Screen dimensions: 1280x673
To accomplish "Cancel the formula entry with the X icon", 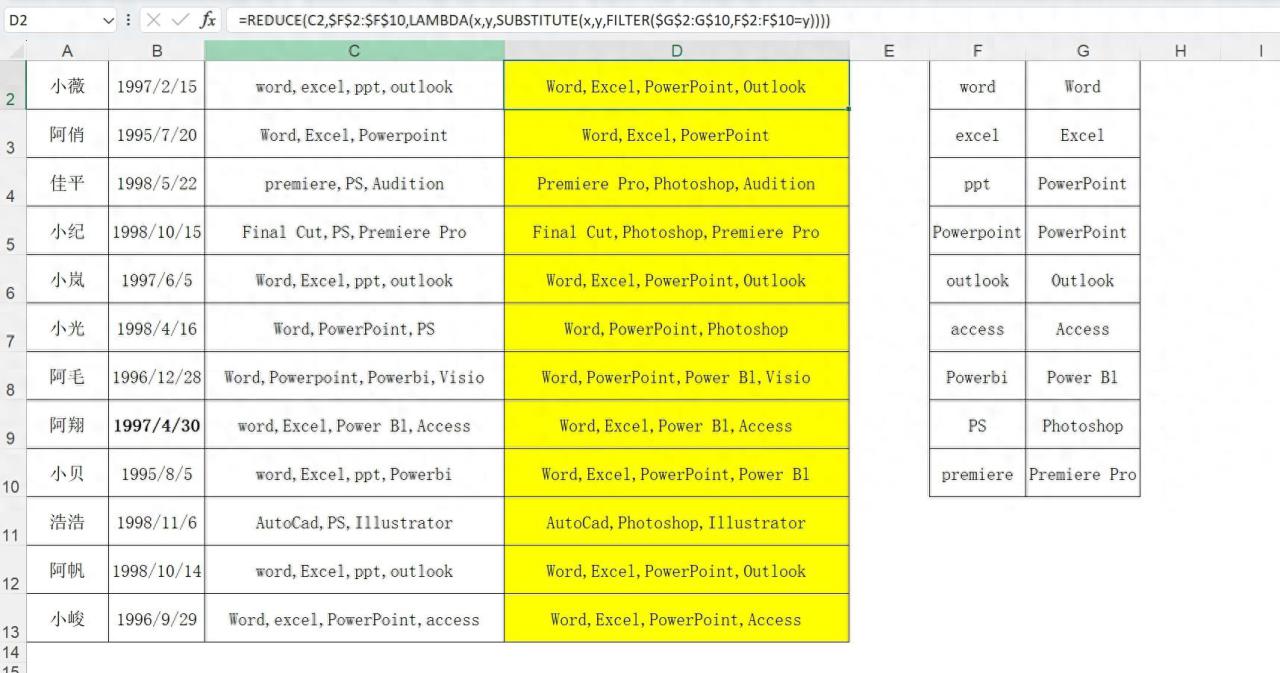I will coord(153,20).
